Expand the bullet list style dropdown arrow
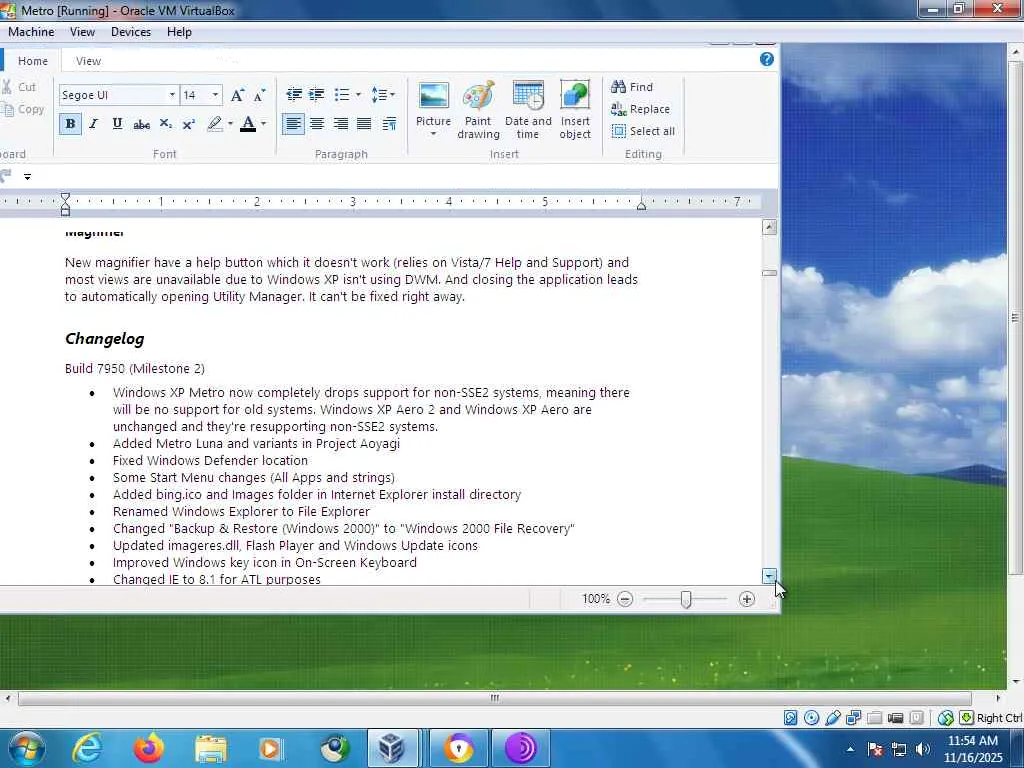Image resolution: width=1024 pixels, height=768 pixels. [358, 95]
